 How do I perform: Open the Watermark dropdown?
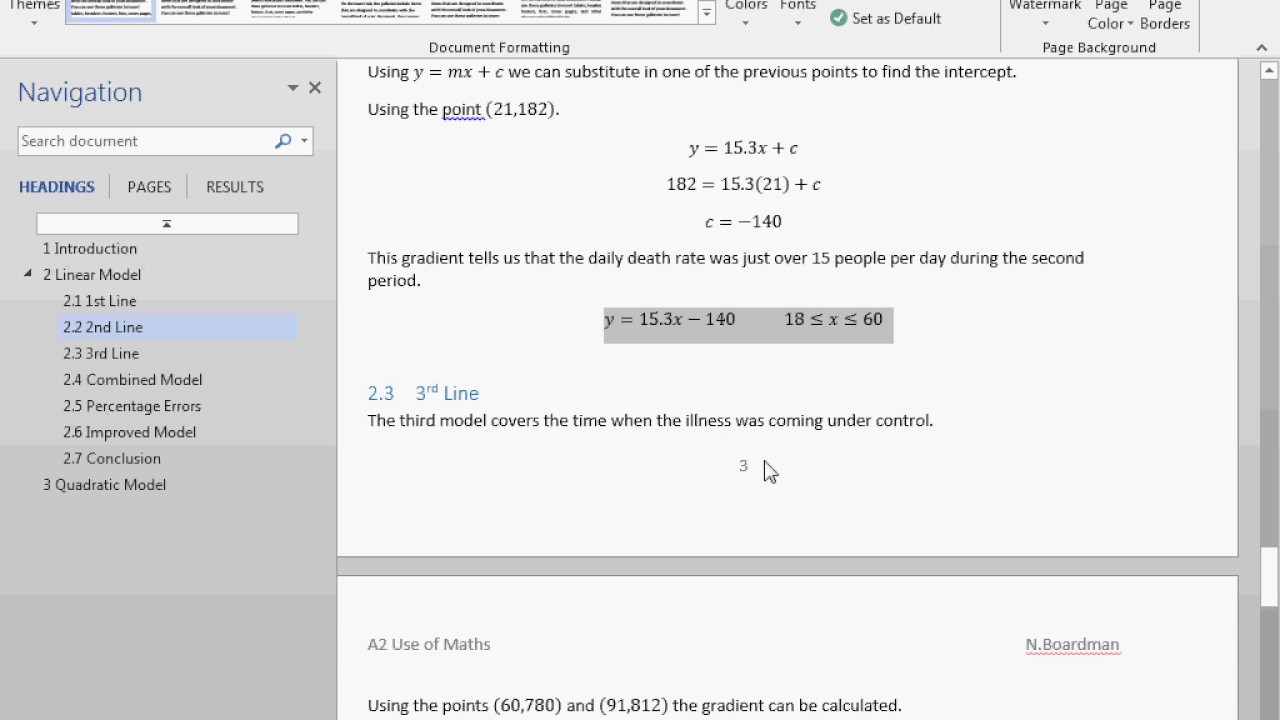pos(1045,14)
